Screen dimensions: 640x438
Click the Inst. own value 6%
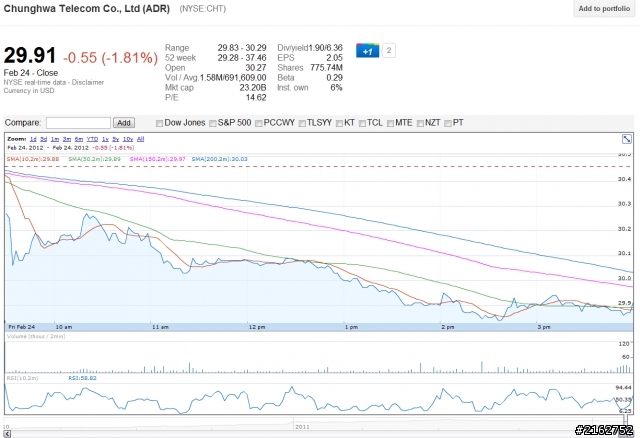click(x=336, y=87)
